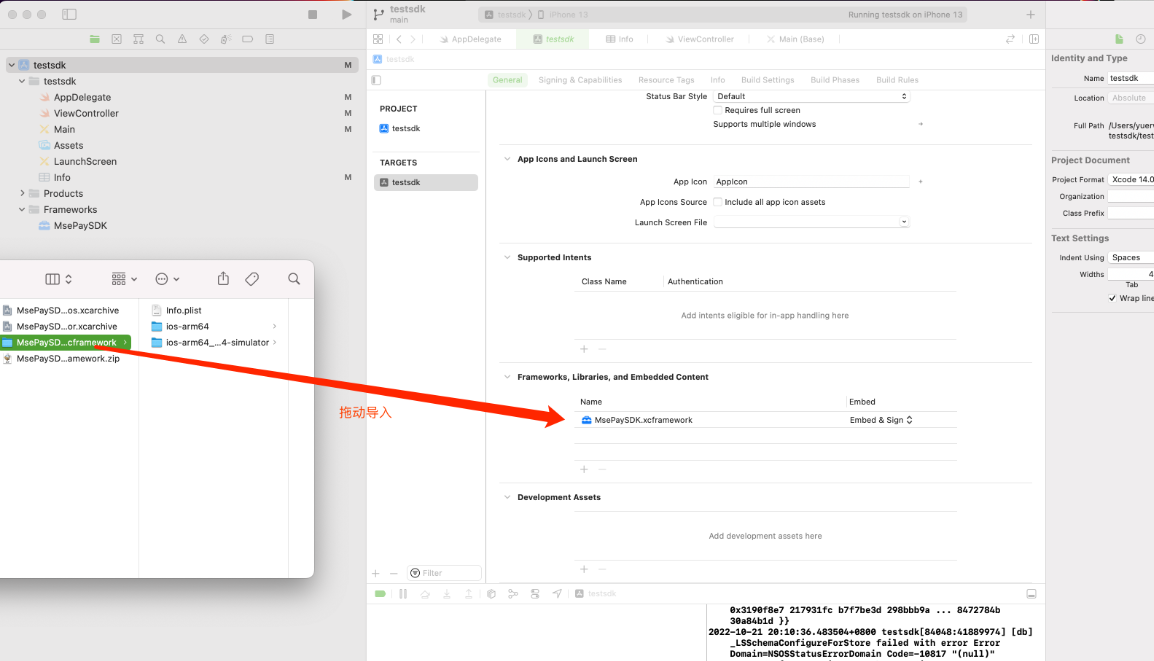Click the Finder Tags icon
Image resolution: width=1154 pixels, height=661 pixels.
(252, 279)
